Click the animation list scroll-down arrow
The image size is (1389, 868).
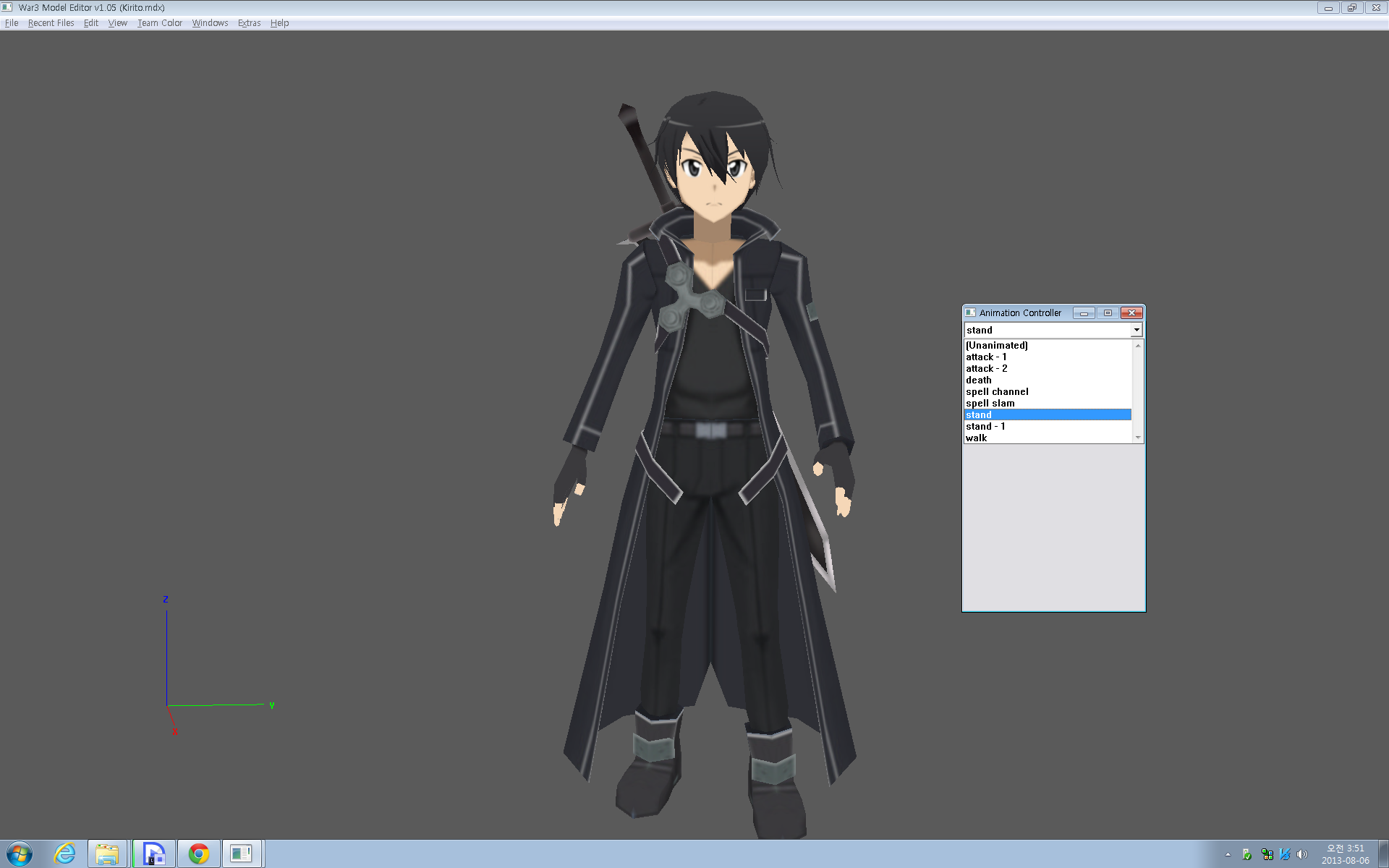(x=1138, y=438)
